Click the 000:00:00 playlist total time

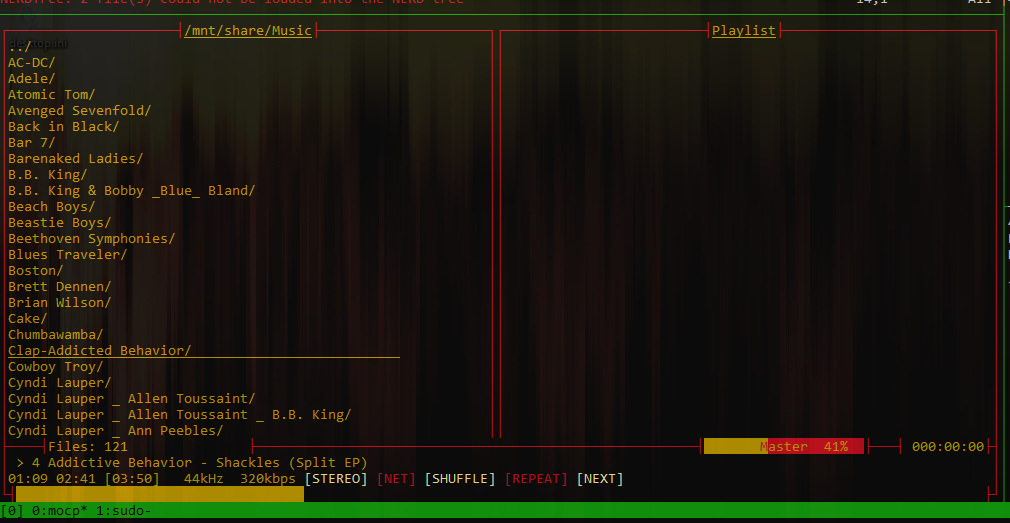tap(948, 446)
